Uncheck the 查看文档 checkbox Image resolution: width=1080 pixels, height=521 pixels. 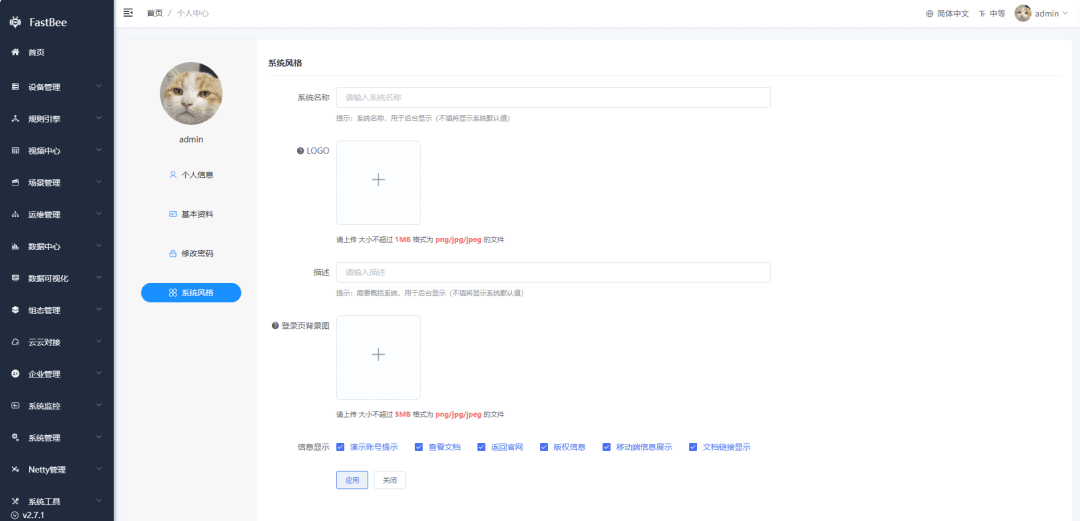[x=419, y=447]
